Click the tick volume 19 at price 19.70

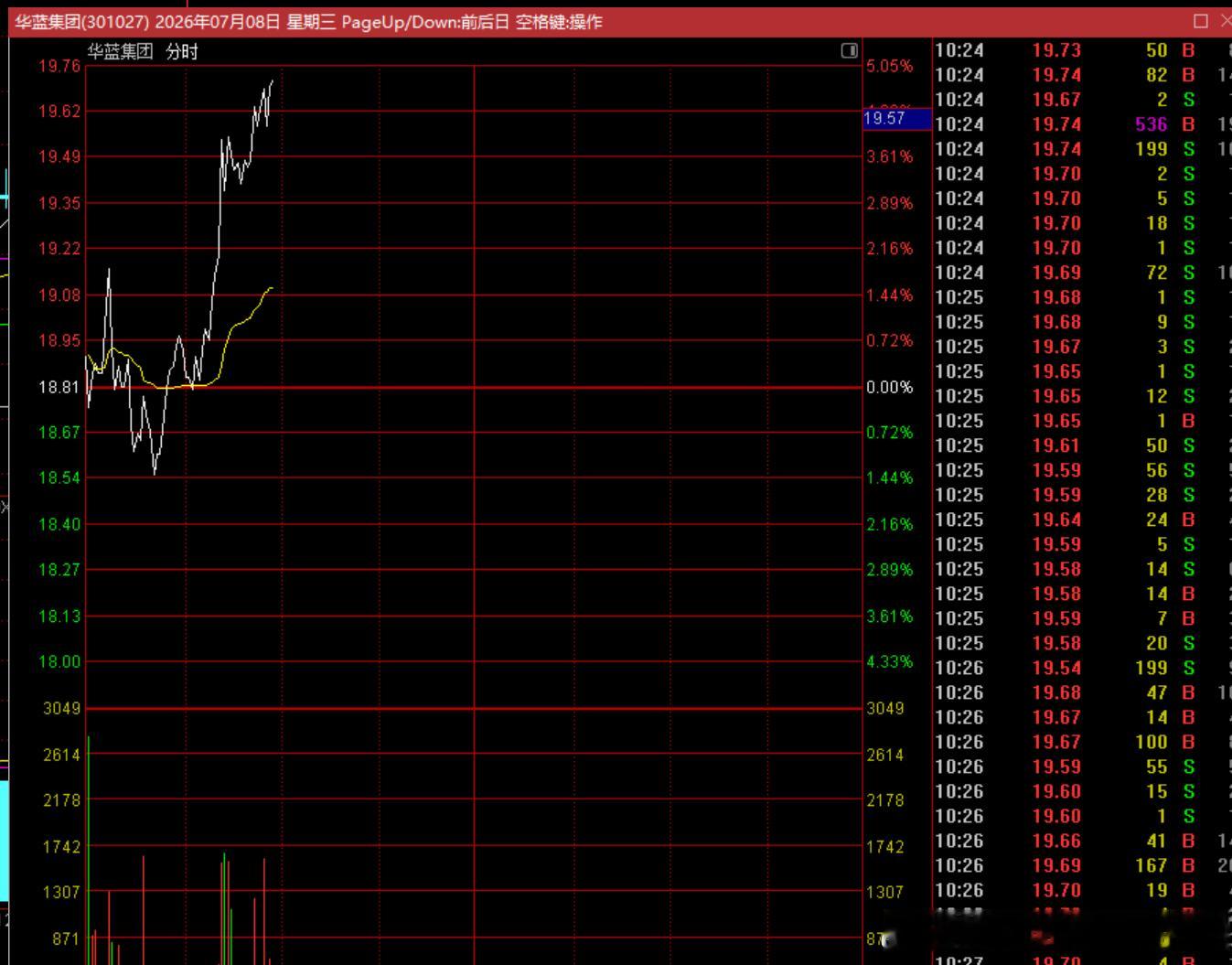click(1157, 890)
